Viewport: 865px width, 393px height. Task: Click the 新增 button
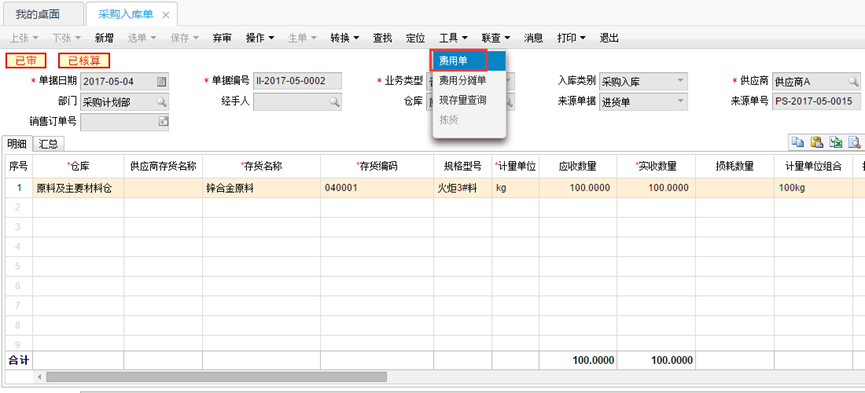[x=104, y=38]
